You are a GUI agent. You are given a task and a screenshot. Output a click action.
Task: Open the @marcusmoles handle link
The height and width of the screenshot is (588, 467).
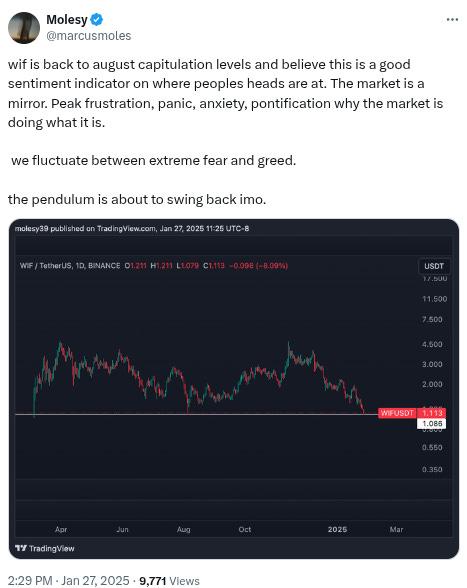coord(89,36)
